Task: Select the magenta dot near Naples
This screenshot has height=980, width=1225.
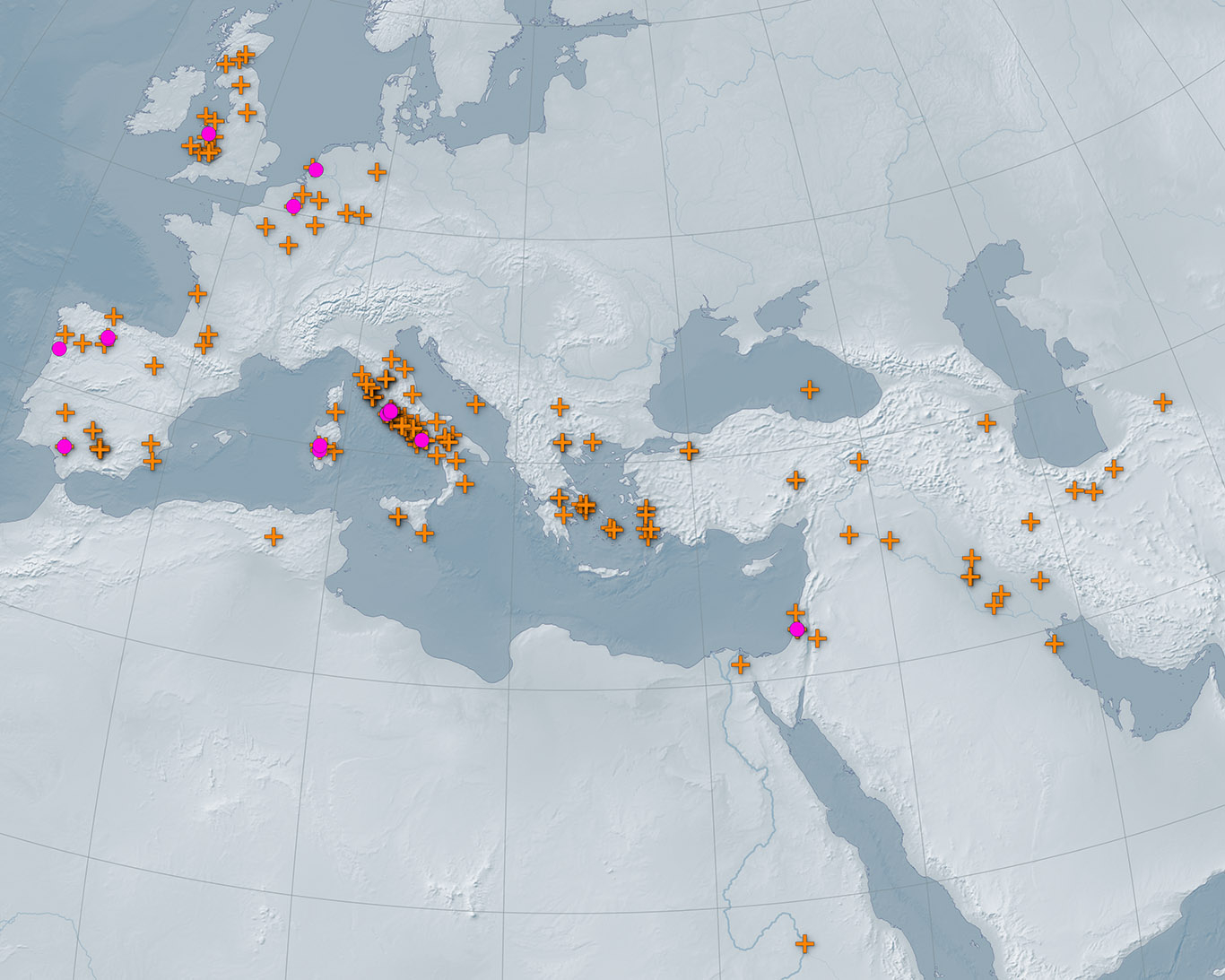Action: pyautogui.click(x=421, y=439)
